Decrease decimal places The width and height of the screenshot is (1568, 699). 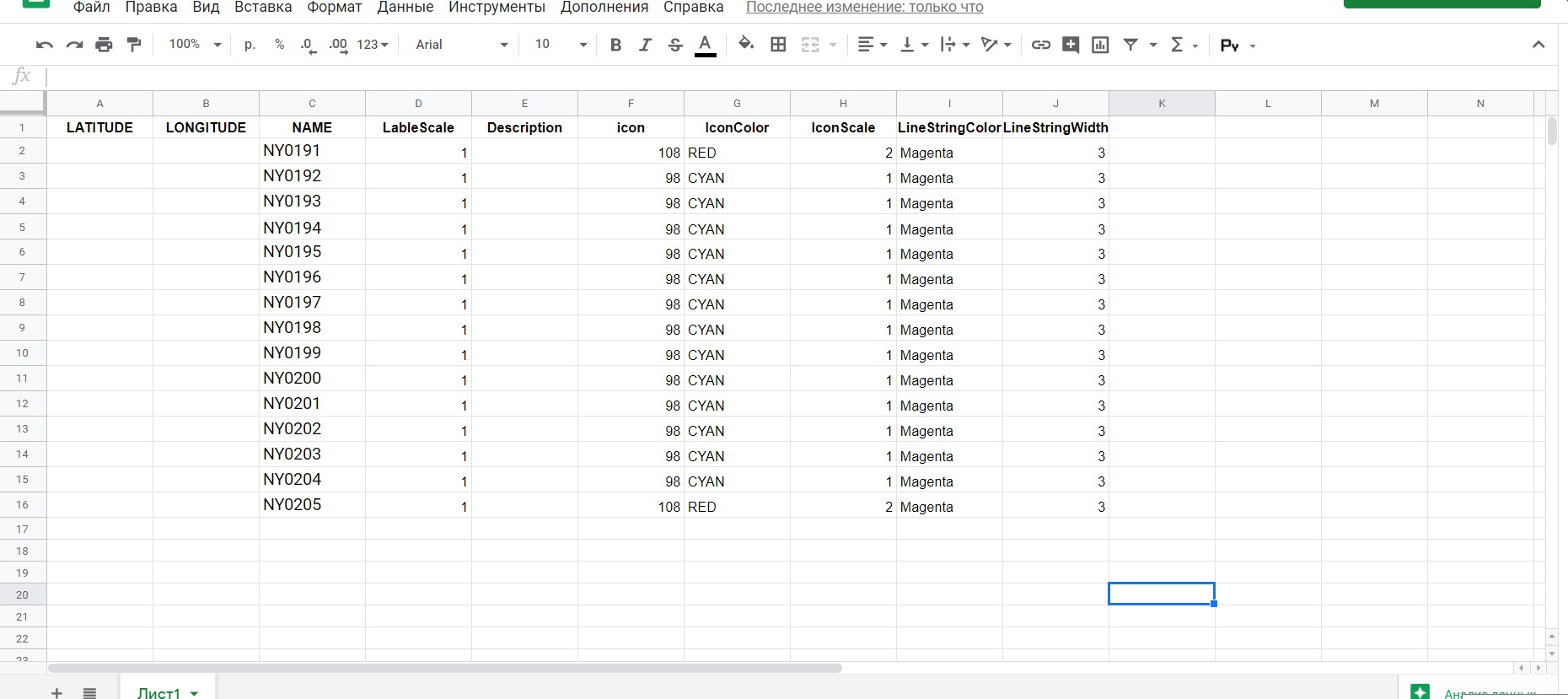click(x=309, y=45)
